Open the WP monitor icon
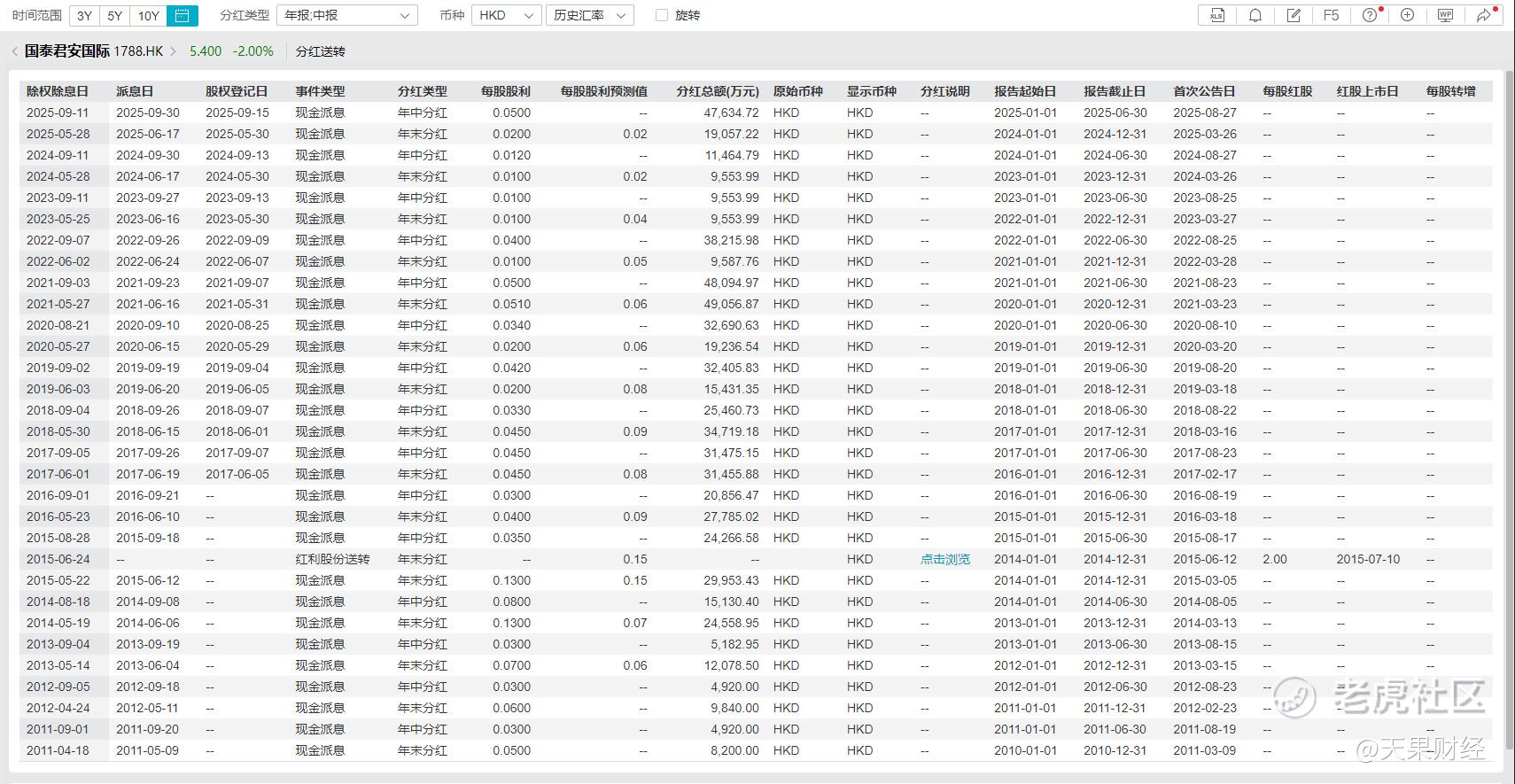The width and height of the screenshot is (1515, 784). click(x=1445, y=15)
